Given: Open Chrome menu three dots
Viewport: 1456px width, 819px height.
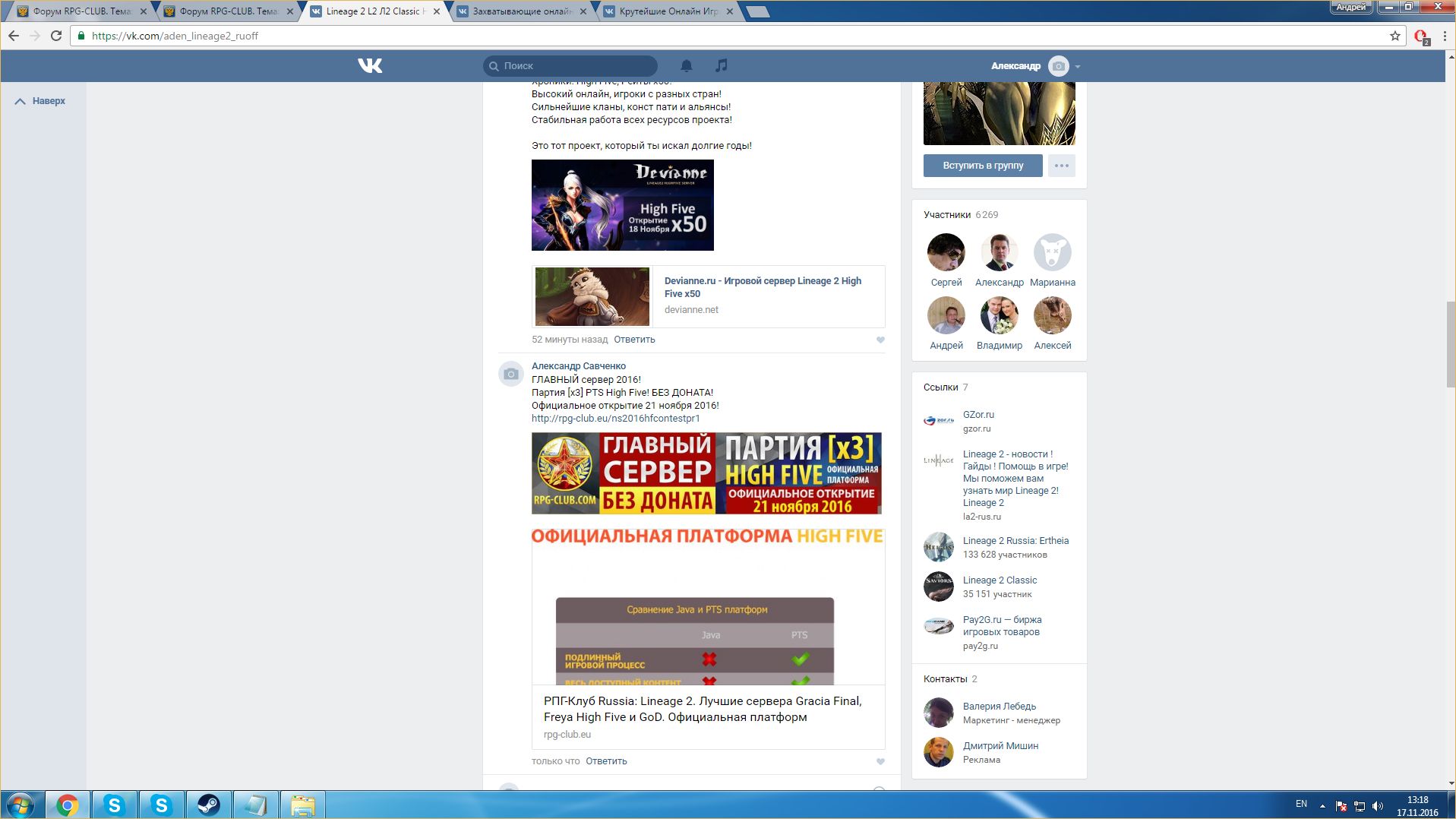Looking at the screenshot, I should click(1444, 36).
